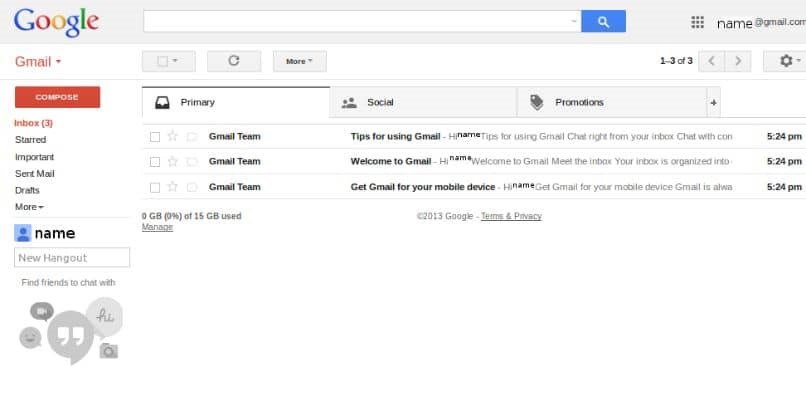
Task: Check the Tips for using Gmail checkbox
Action: 155,136
